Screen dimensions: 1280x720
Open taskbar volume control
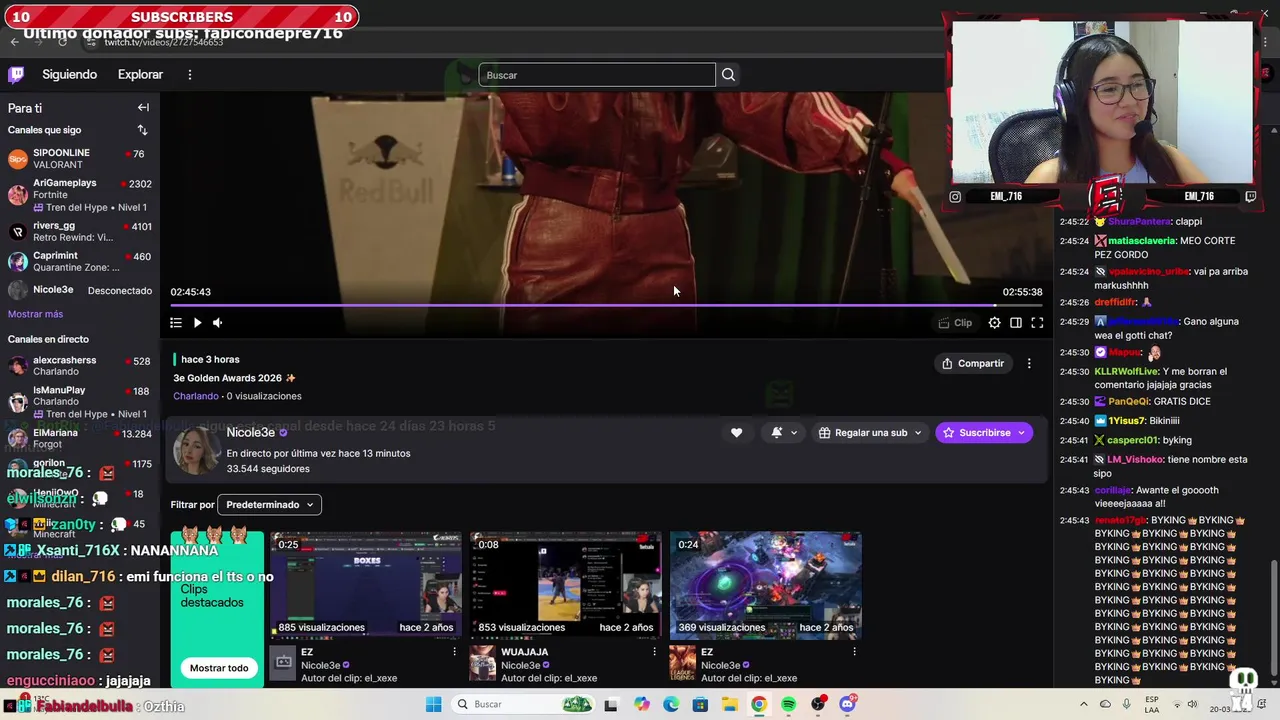(1191, 705)
